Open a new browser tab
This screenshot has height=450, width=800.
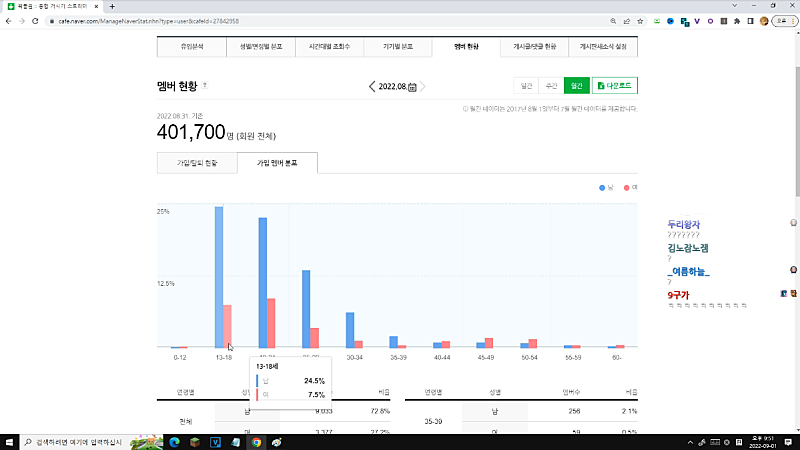(112, 6)
